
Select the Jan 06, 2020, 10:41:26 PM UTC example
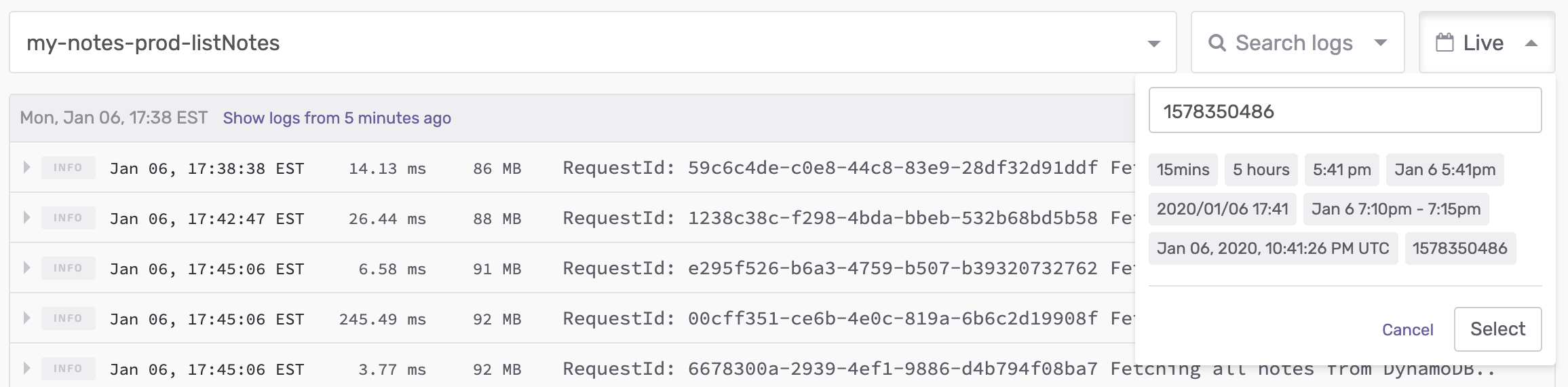pyautogui.click(x=1273, y=248)
